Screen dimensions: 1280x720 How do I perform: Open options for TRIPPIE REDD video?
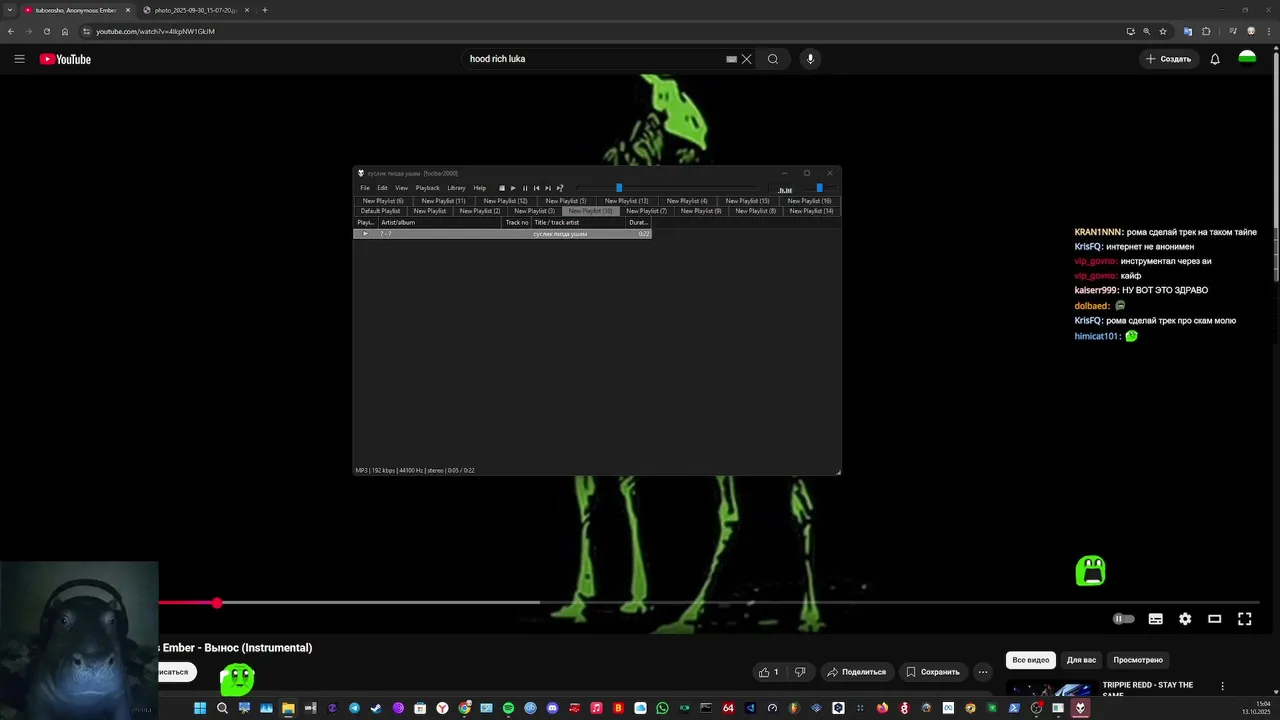point(1222,686)
